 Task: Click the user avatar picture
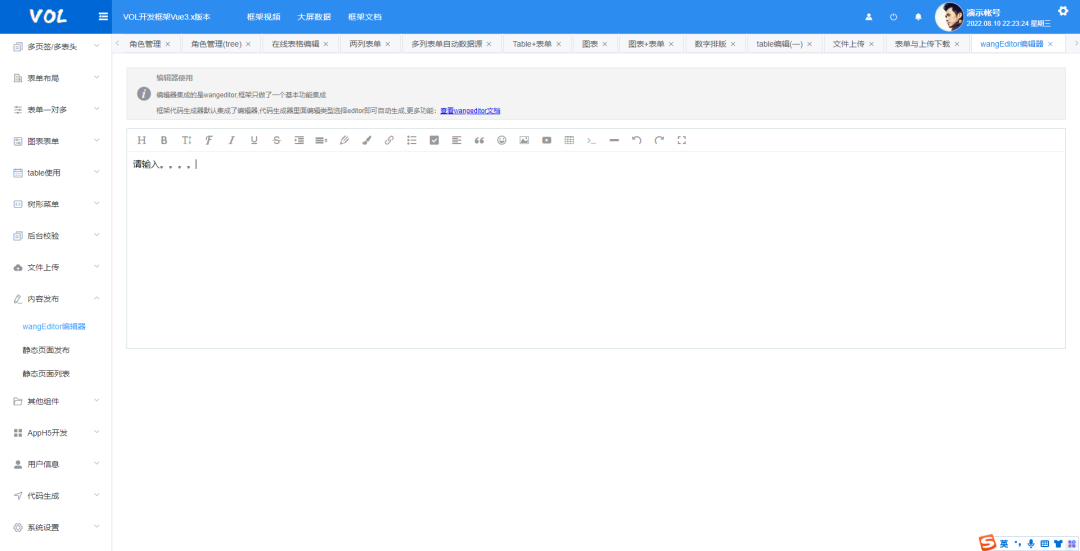(x=949, y=17)
